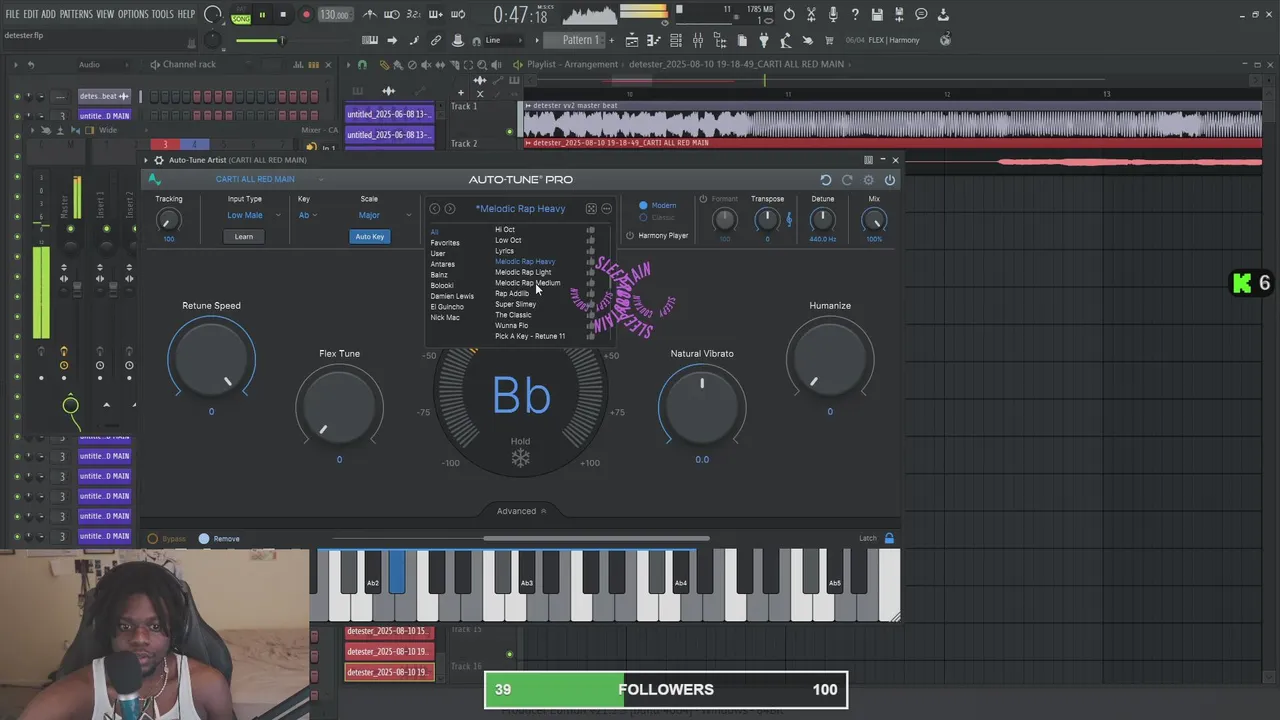Click the chat bubble icon in toolbar
Screen dimensions: 1280x720
921,15
